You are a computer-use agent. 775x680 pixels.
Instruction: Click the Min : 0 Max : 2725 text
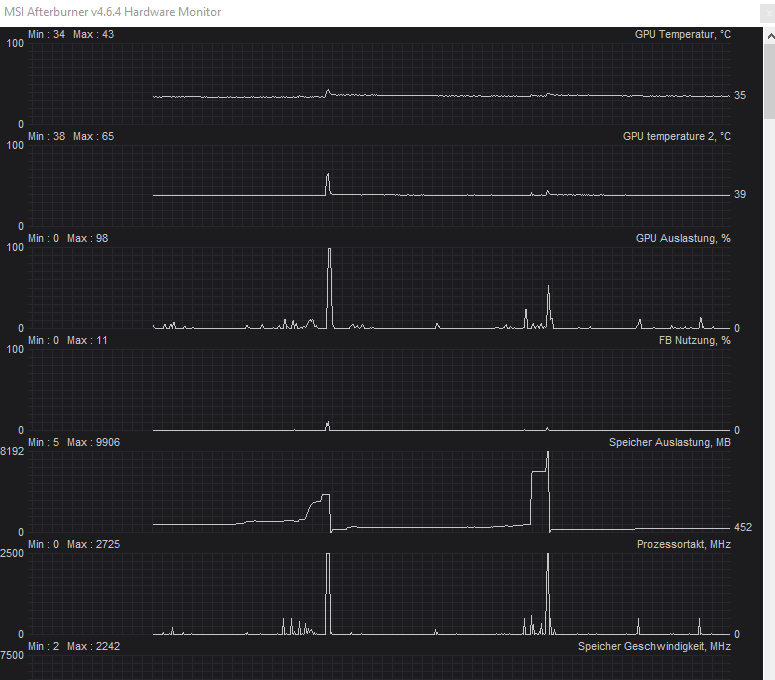pos(74,544)
